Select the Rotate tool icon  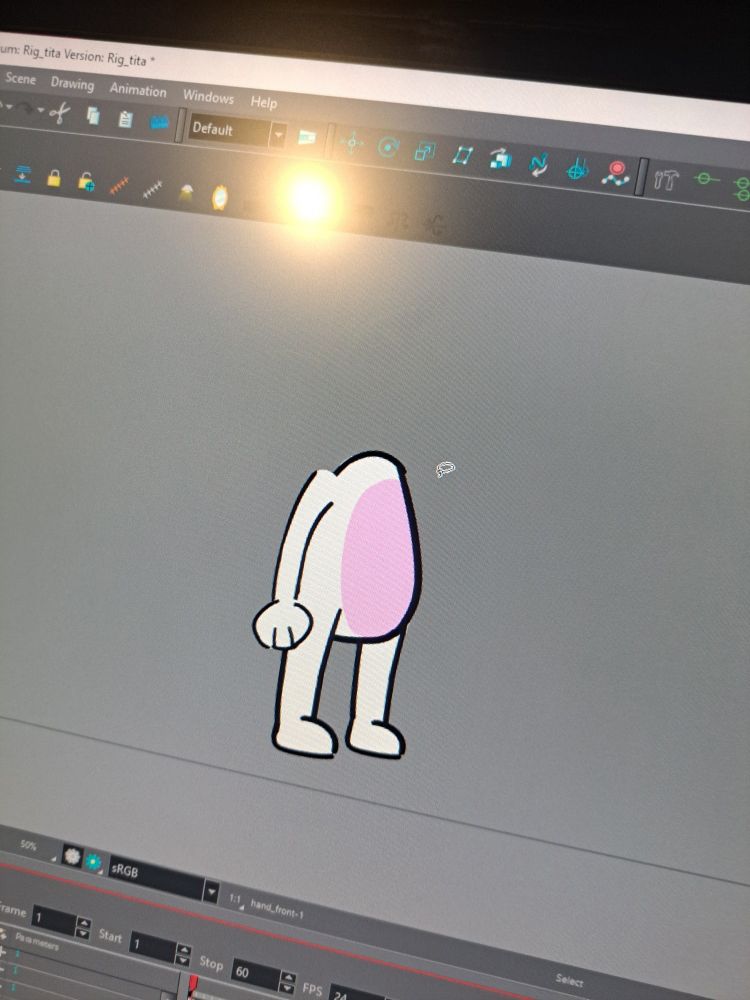pyautogui.click(x=388, y=147)
